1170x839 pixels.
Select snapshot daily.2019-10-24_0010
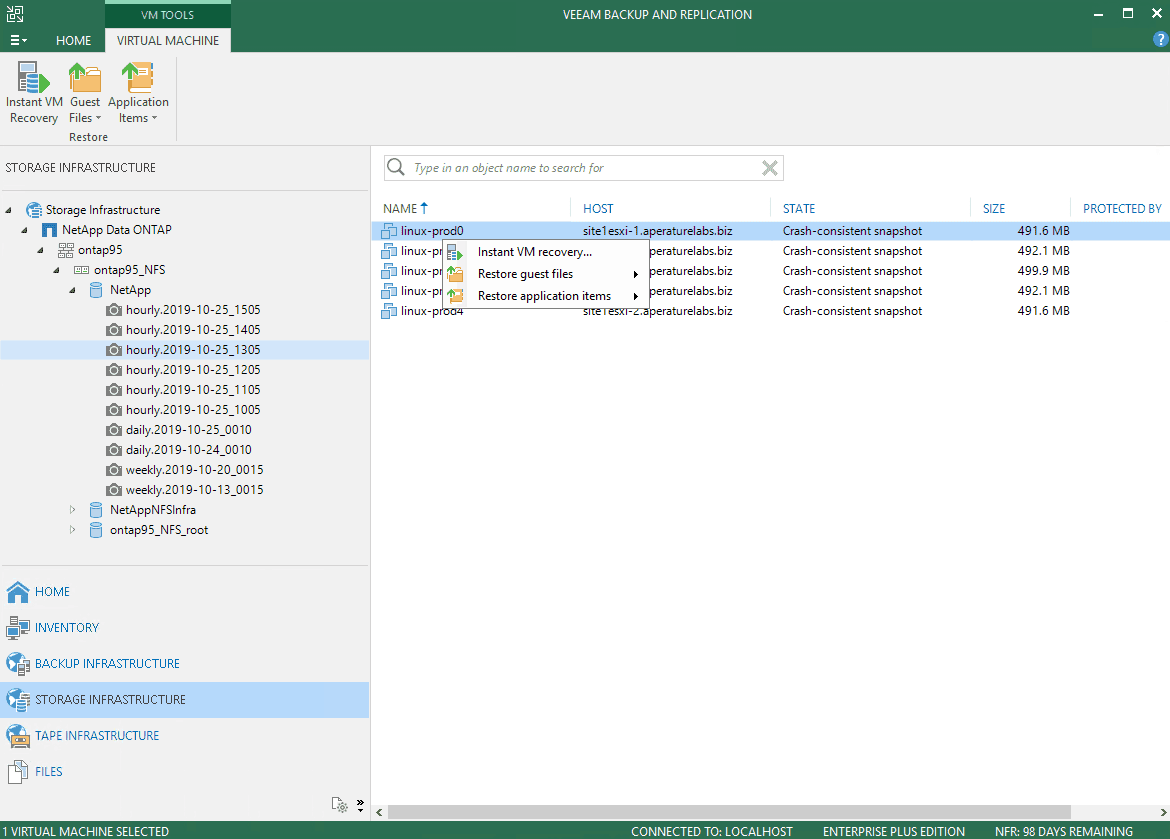coord(188,450)
